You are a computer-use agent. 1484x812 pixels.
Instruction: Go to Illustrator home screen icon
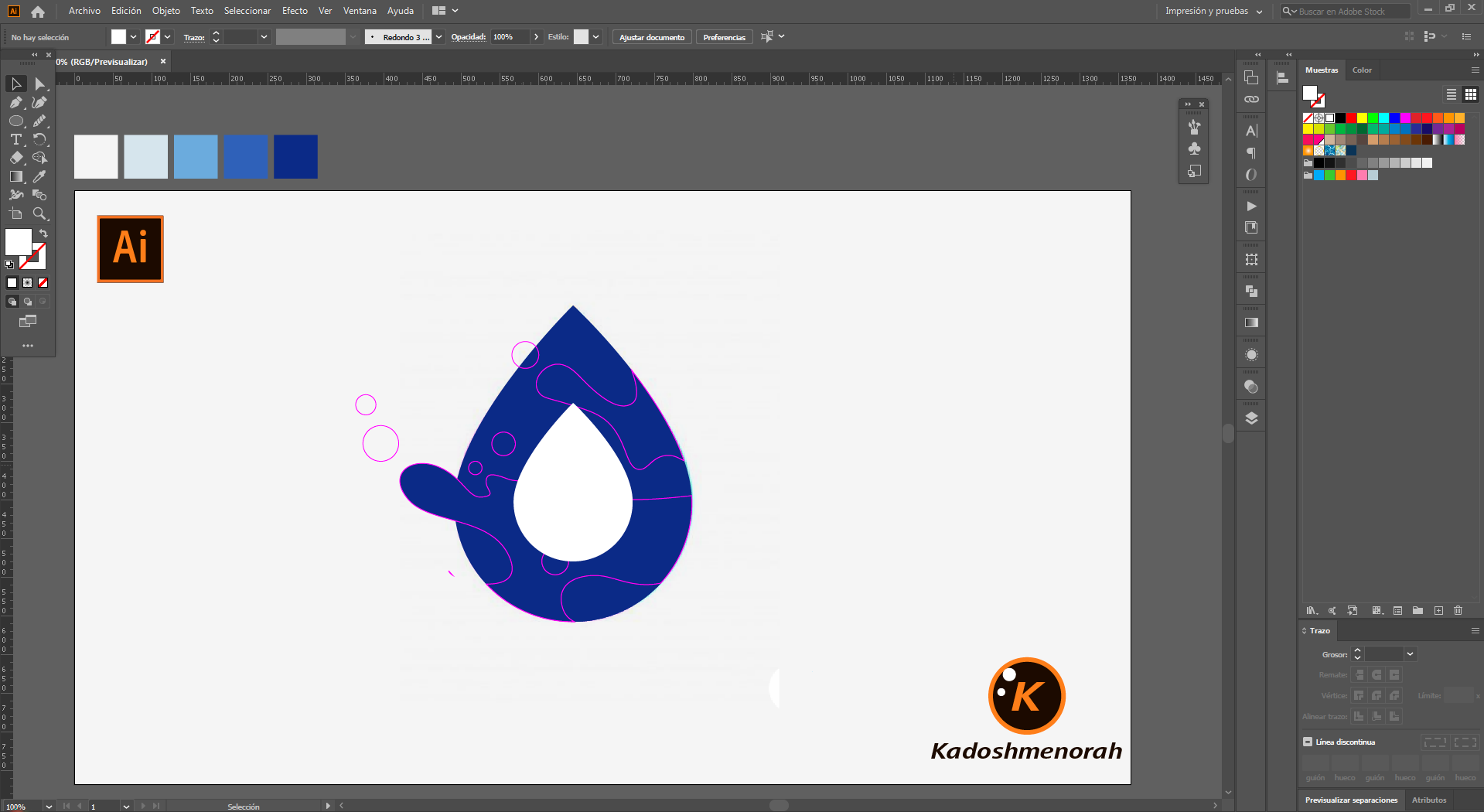38,11
